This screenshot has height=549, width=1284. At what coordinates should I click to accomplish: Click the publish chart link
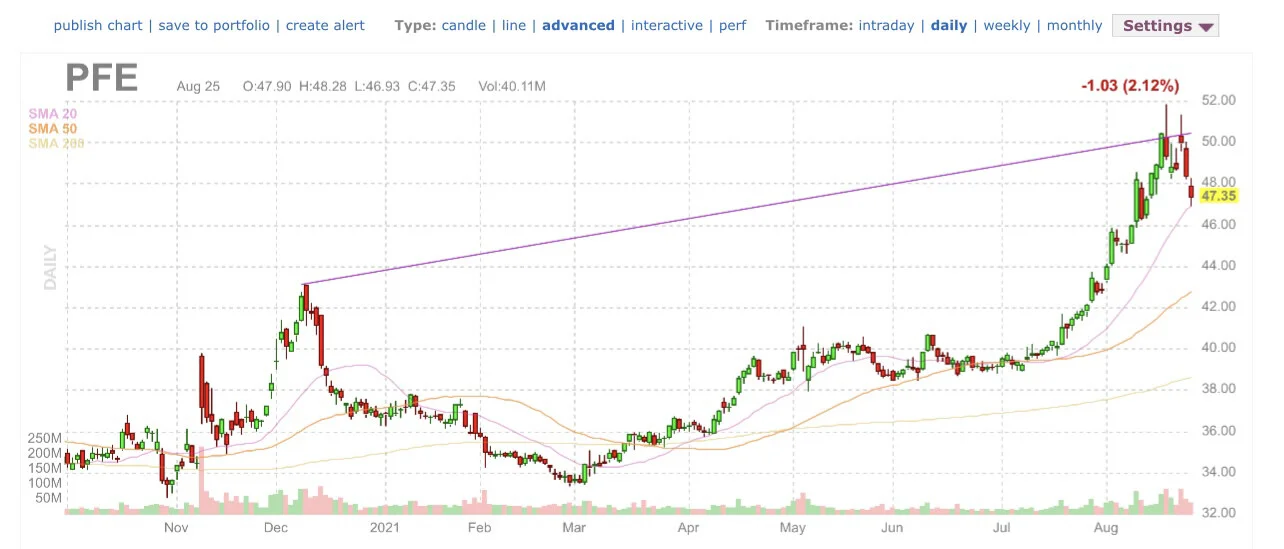pyautogui.click(x=98, y=26)
